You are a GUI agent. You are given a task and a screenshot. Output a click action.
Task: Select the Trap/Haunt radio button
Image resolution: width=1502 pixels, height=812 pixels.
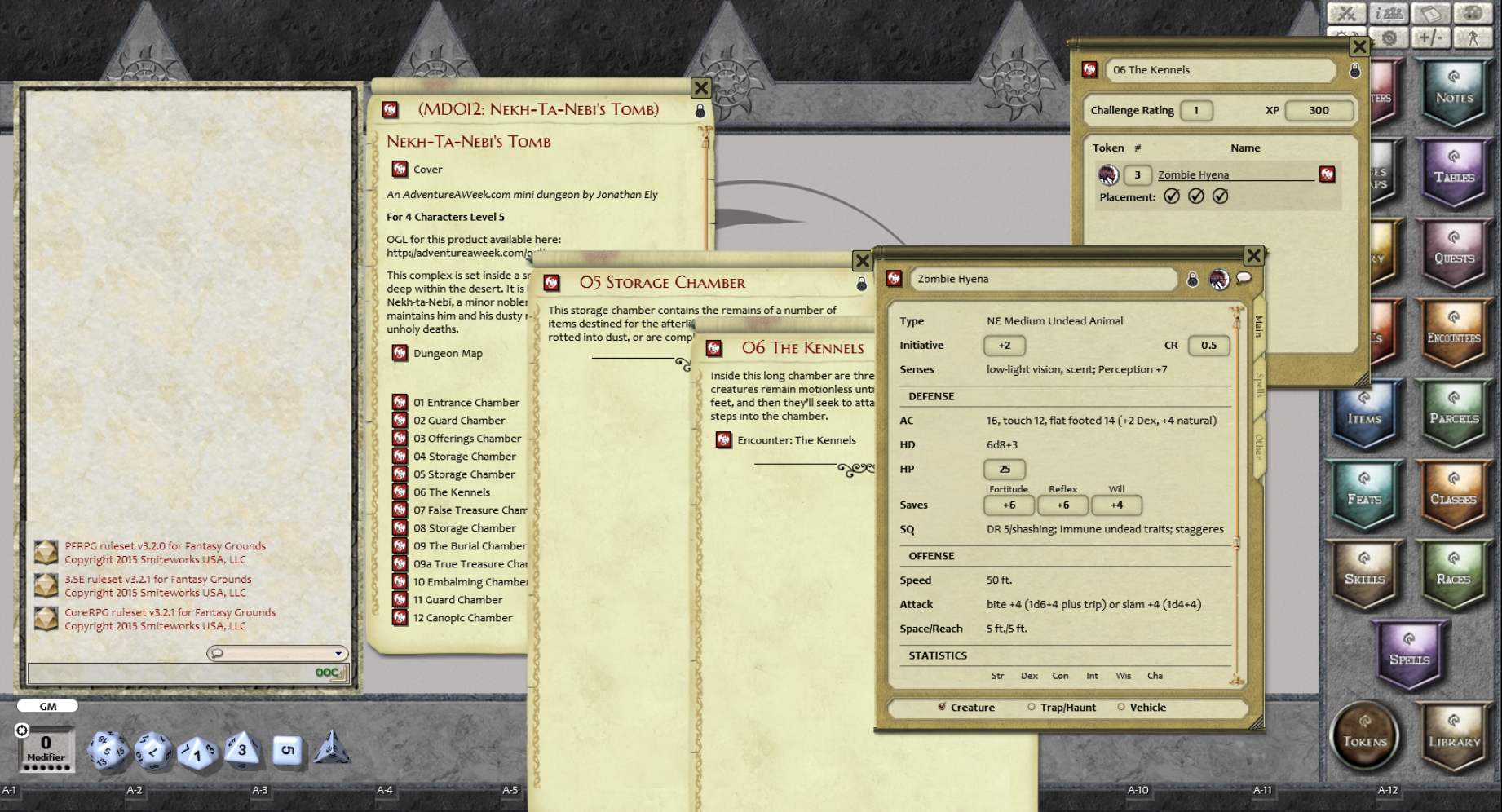pyautogui.click(x=1032, y=707)
